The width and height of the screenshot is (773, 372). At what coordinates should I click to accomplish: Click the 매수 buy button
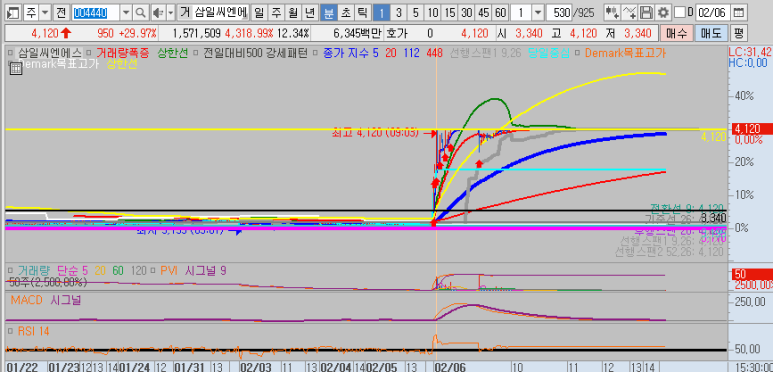point(676,34)
